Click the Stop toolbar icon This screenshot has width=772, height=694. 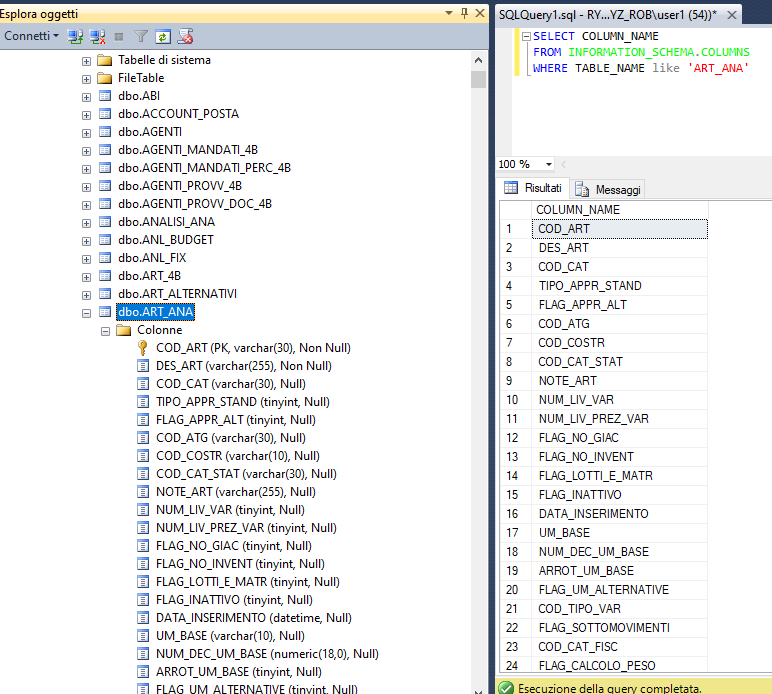(x=119, y=36)
